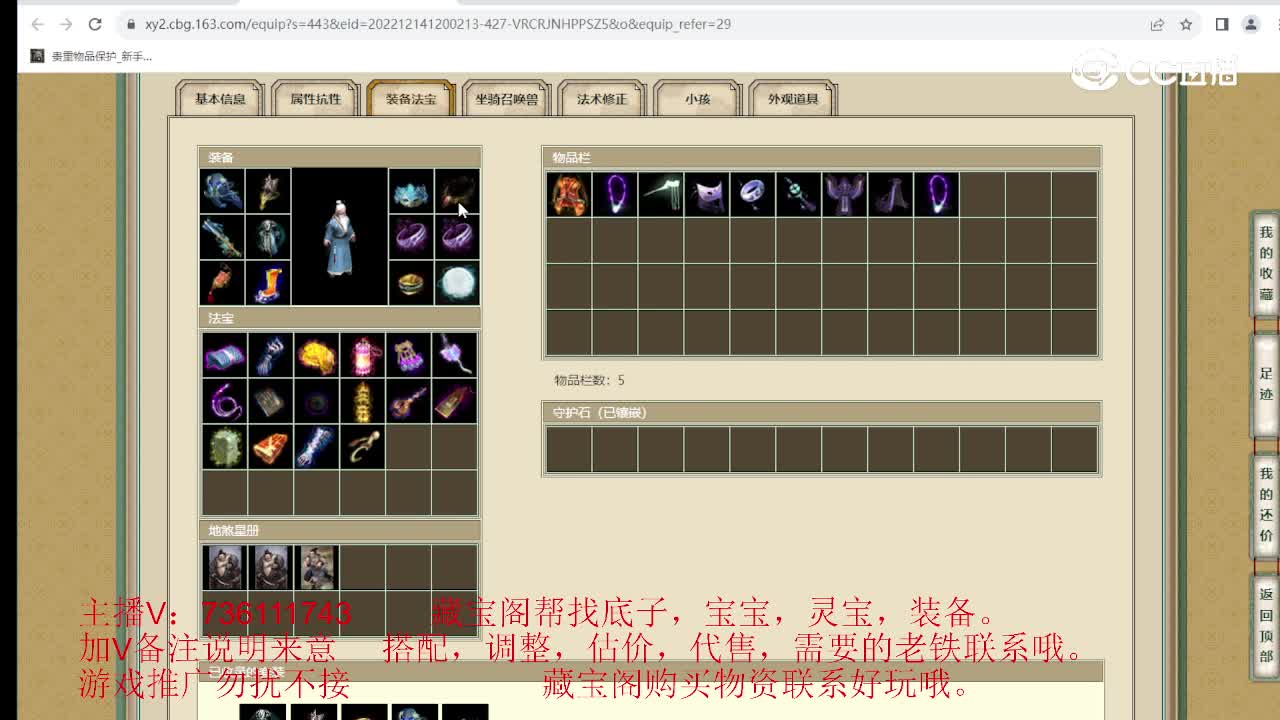Inspect the pipa lute 法宝 icon
1280x720 pixels.
(x=408, y=401)
